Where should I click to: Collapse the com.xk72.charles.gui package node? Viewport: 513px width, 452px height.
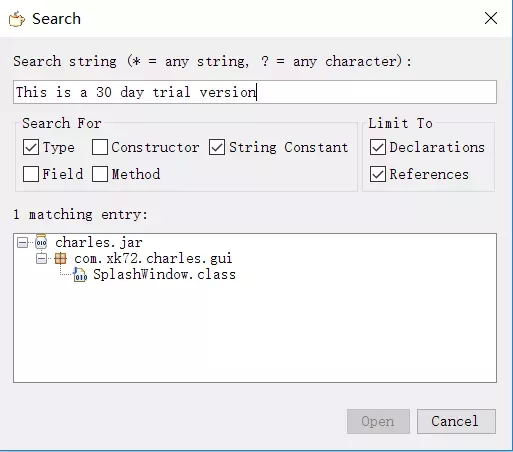pos(41,259)
